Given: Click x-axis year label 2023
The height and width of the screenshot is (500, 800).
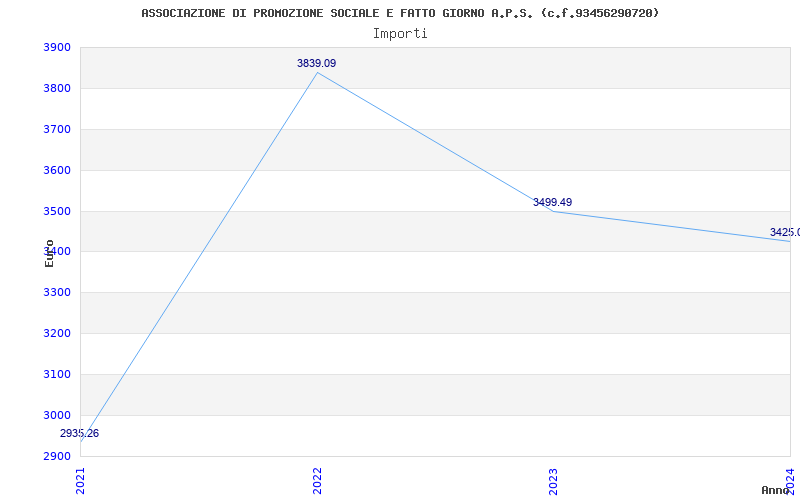Looking at the screenshot, I should (554, 481).
